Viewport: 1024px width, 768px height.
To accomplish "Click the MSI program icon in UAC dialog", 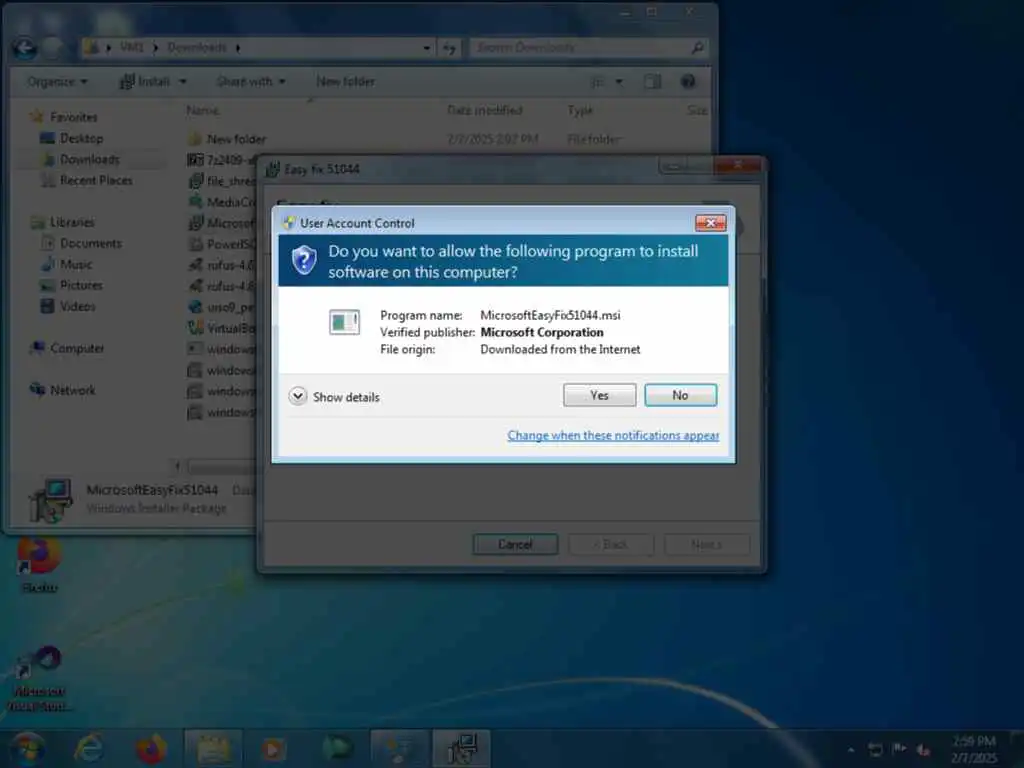I will coord(344,322).
